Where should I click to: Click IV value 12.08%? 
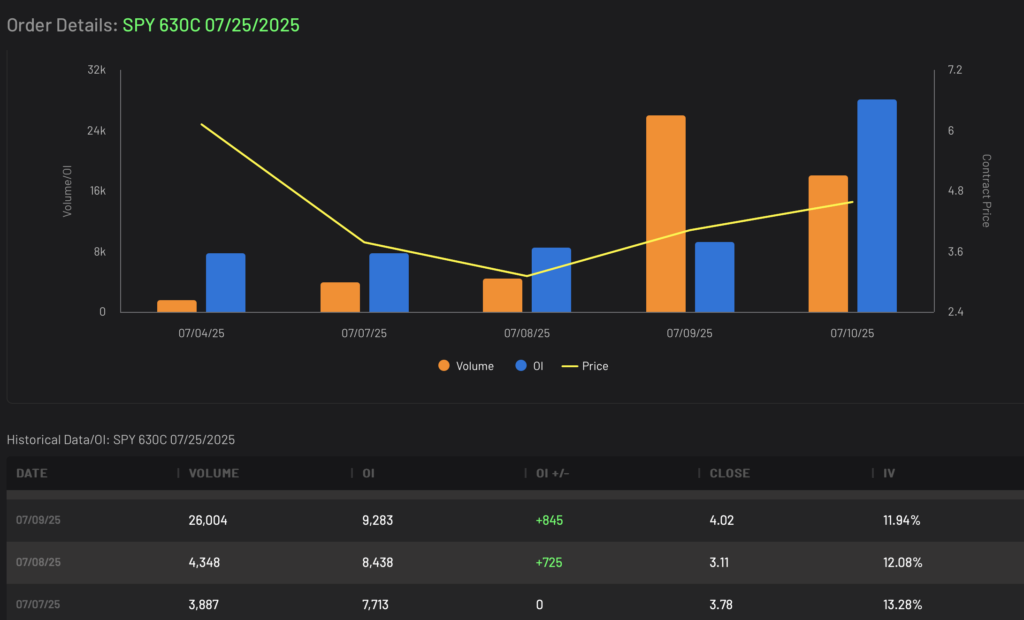[903, 562]
